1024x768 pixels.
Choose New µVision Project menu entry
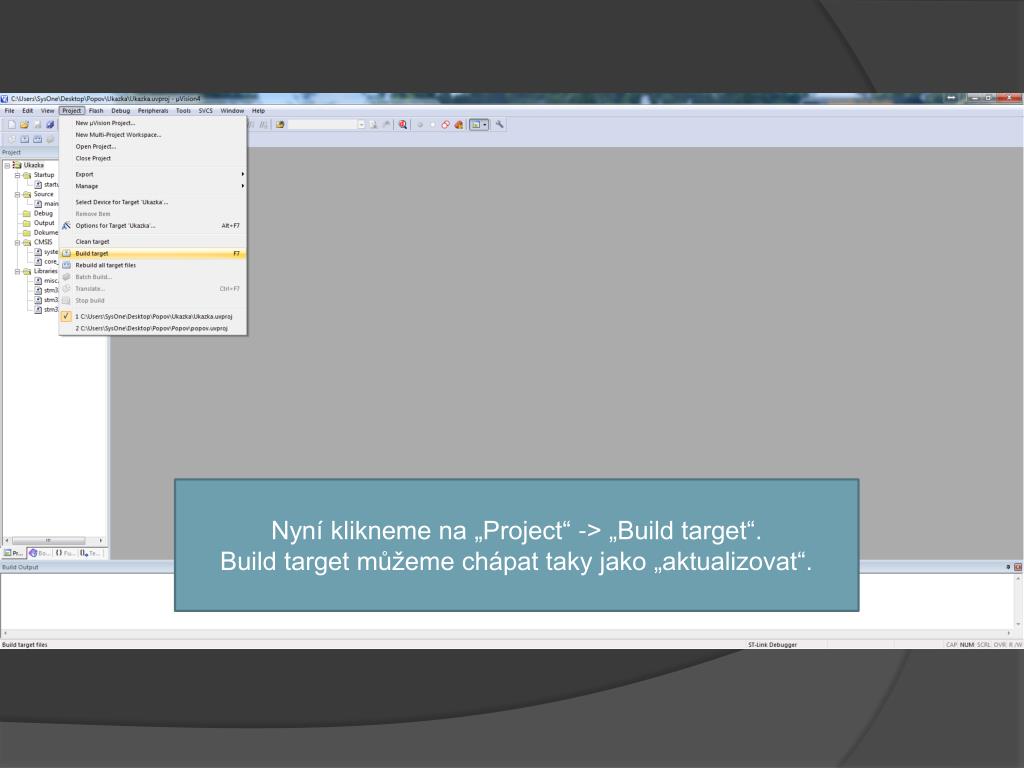153,123
